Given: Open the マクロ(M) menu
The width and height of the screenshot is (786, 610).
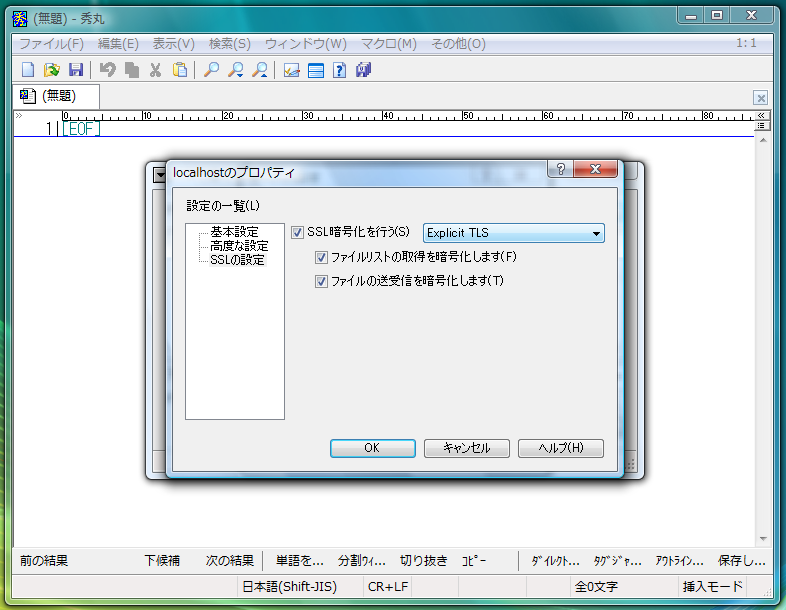Looking at the screenshot, I should (x=388, y=44).
